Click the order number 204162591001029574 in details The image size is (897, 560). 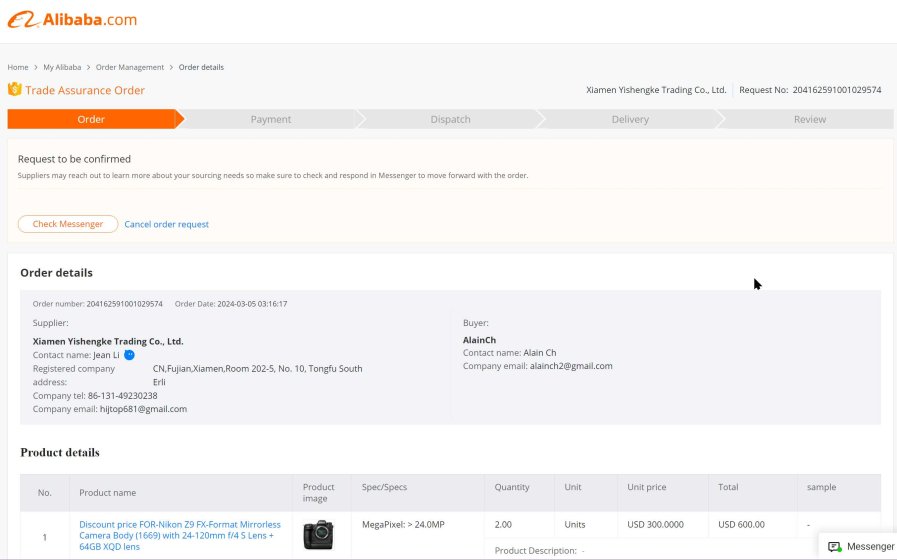tap(124, 304)
